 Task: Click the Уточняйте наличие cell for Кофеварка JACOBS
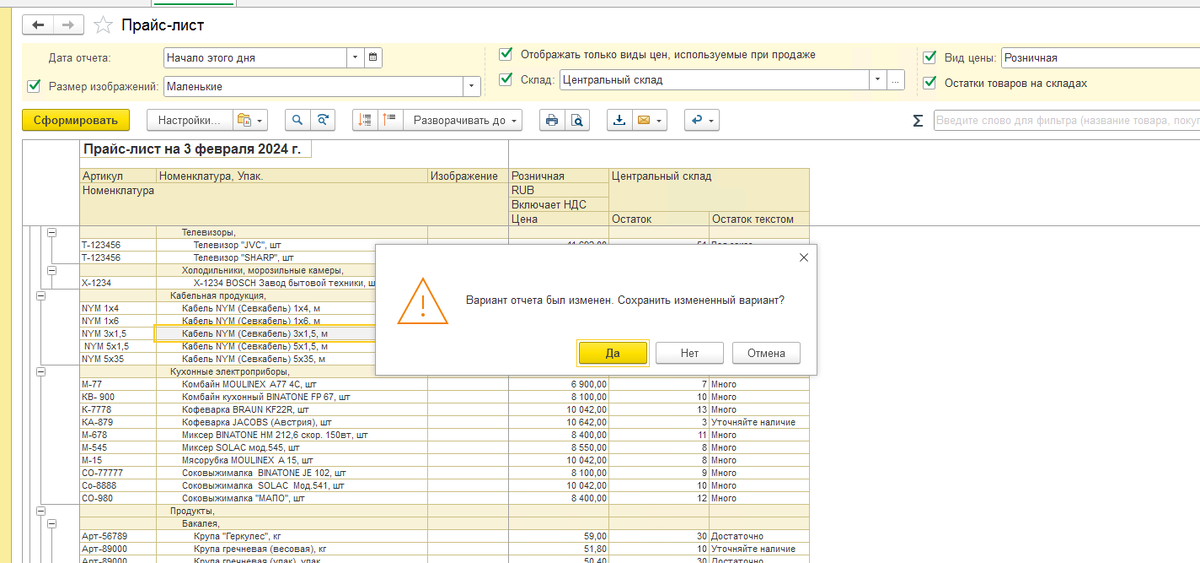pos(759,422)
